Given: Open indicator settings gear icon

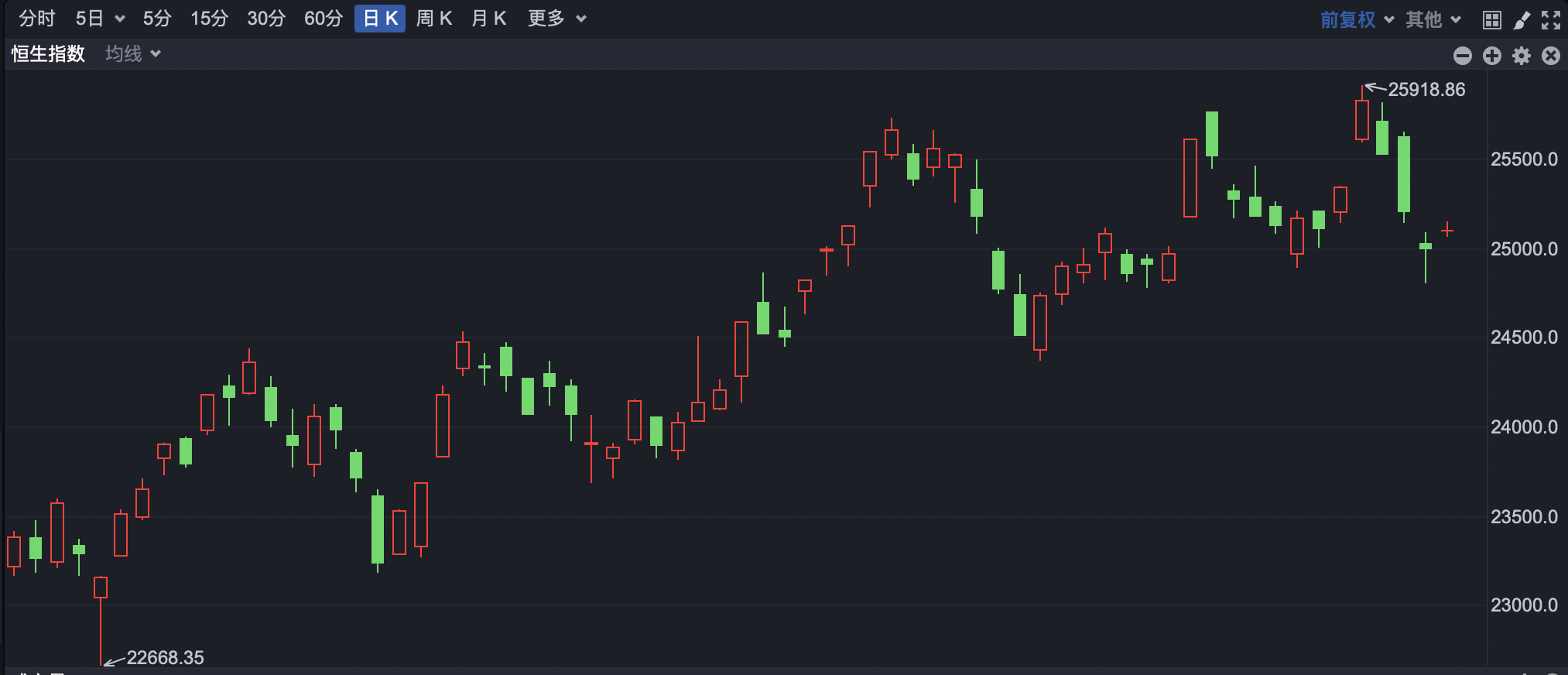Looking at the screenshot, I should pos(1522,56).
